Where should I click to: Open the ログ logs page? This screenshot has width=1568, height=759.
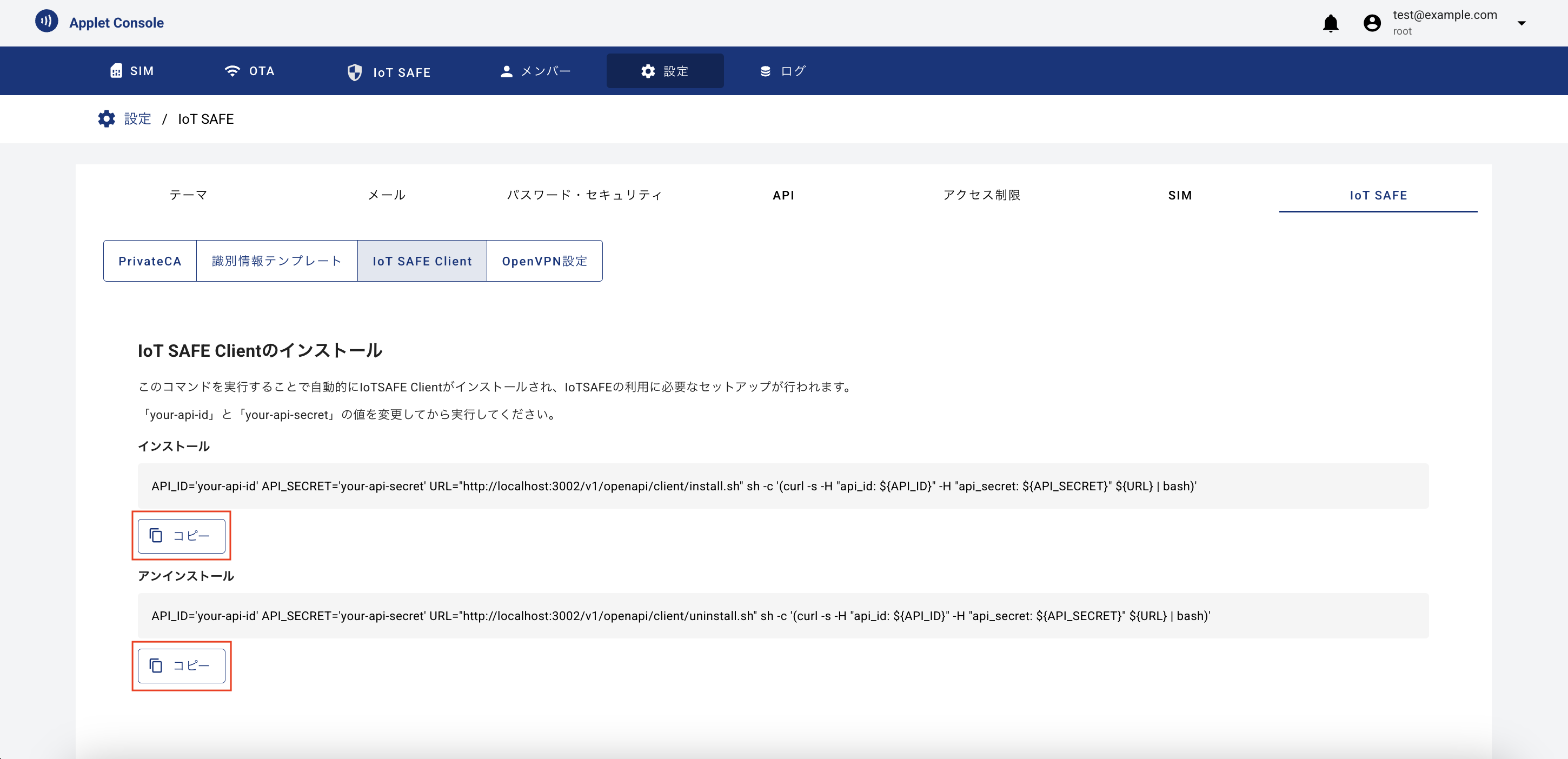coord(783,71)
